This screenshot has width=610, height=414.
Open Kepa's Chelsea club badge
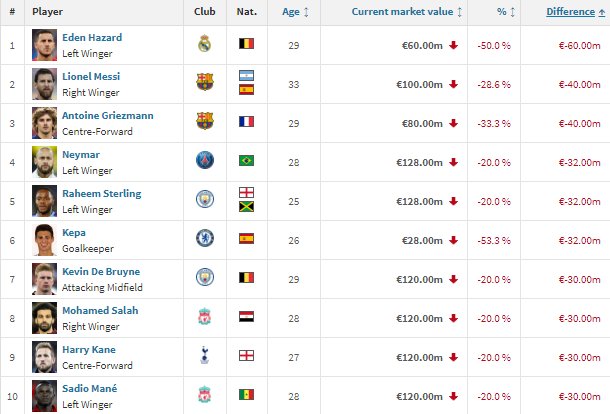[x=205, y=238]
